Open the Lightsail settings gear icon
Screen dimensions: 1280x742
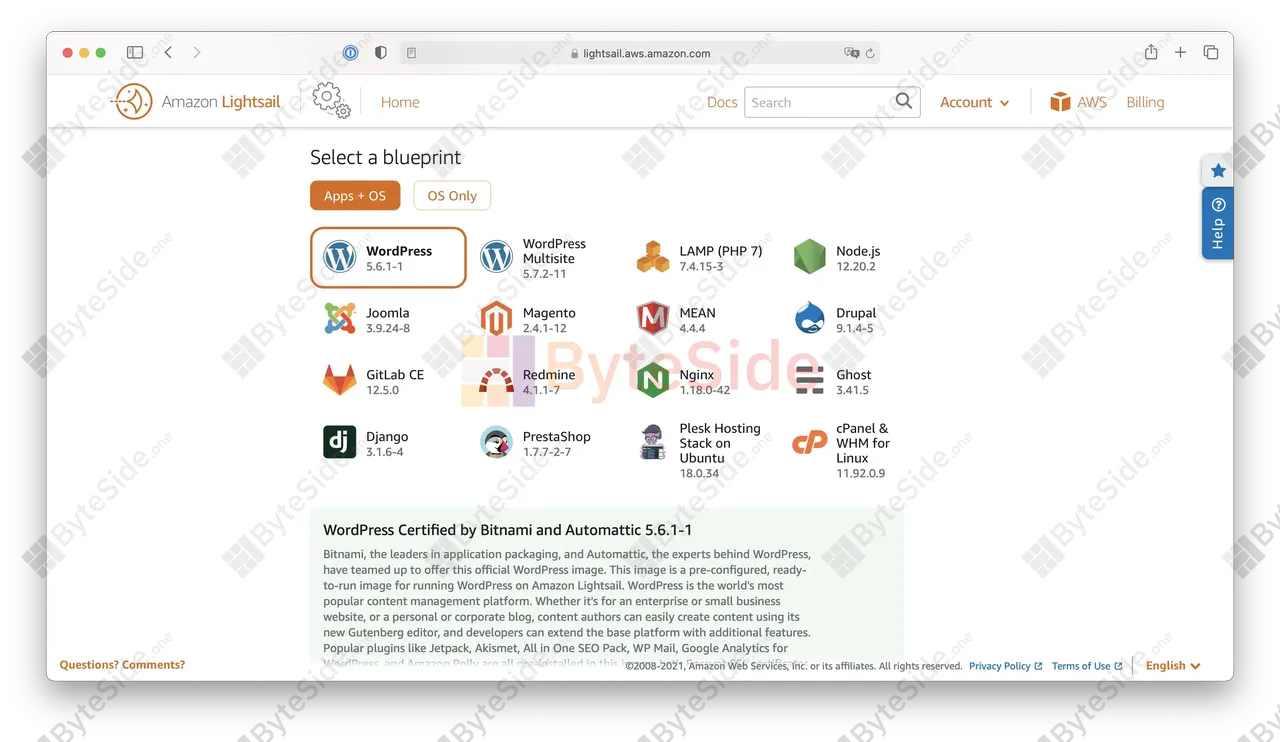[x=331, y=101]
